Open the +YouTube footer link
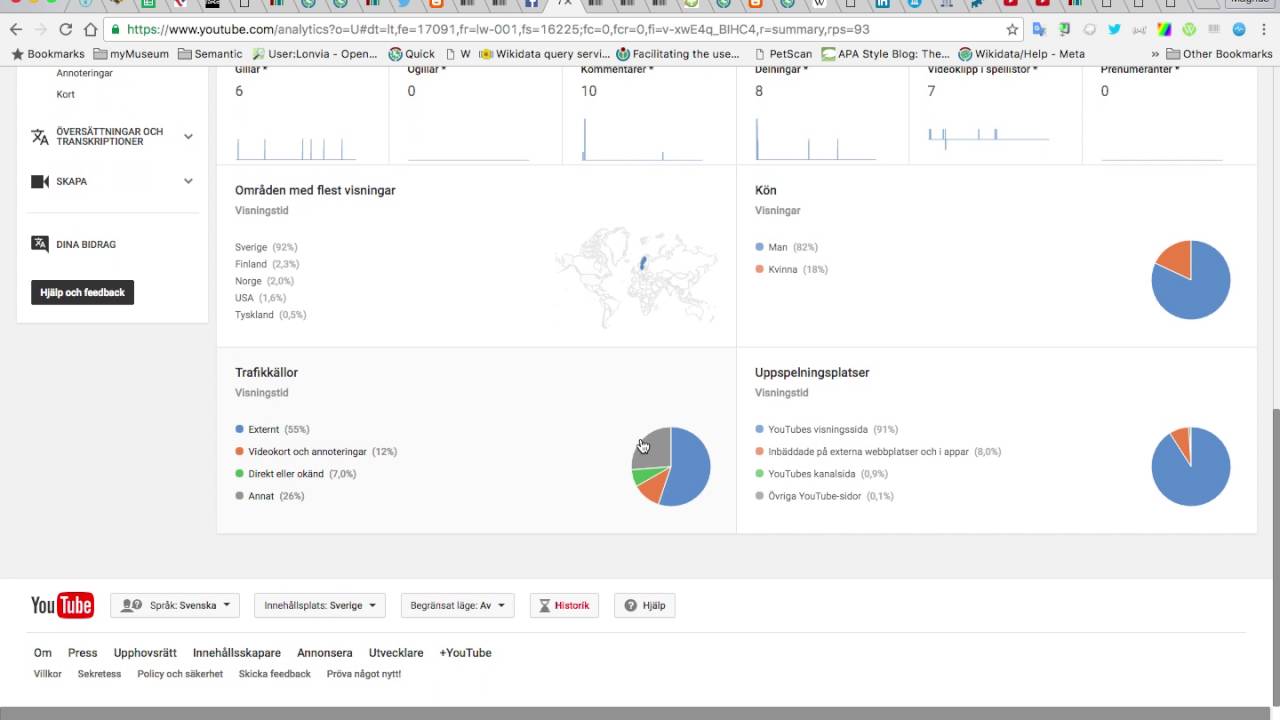 [465, 653]
